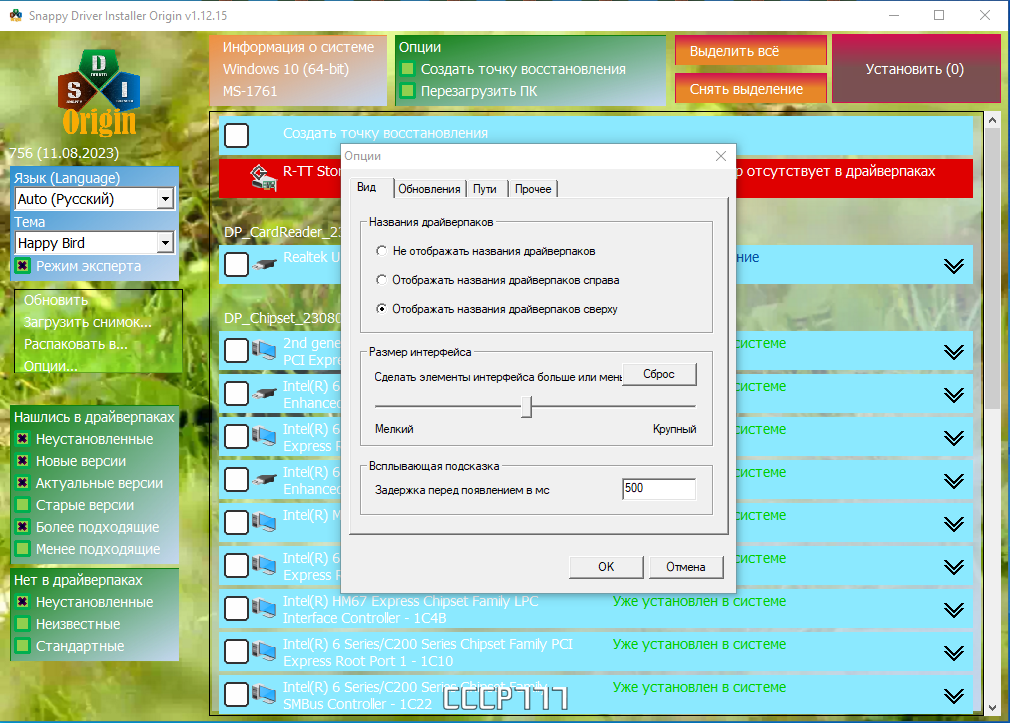Click Отмена to cancel the dialog
Screen dimensions: 1010x723
(x=686, y=567)
